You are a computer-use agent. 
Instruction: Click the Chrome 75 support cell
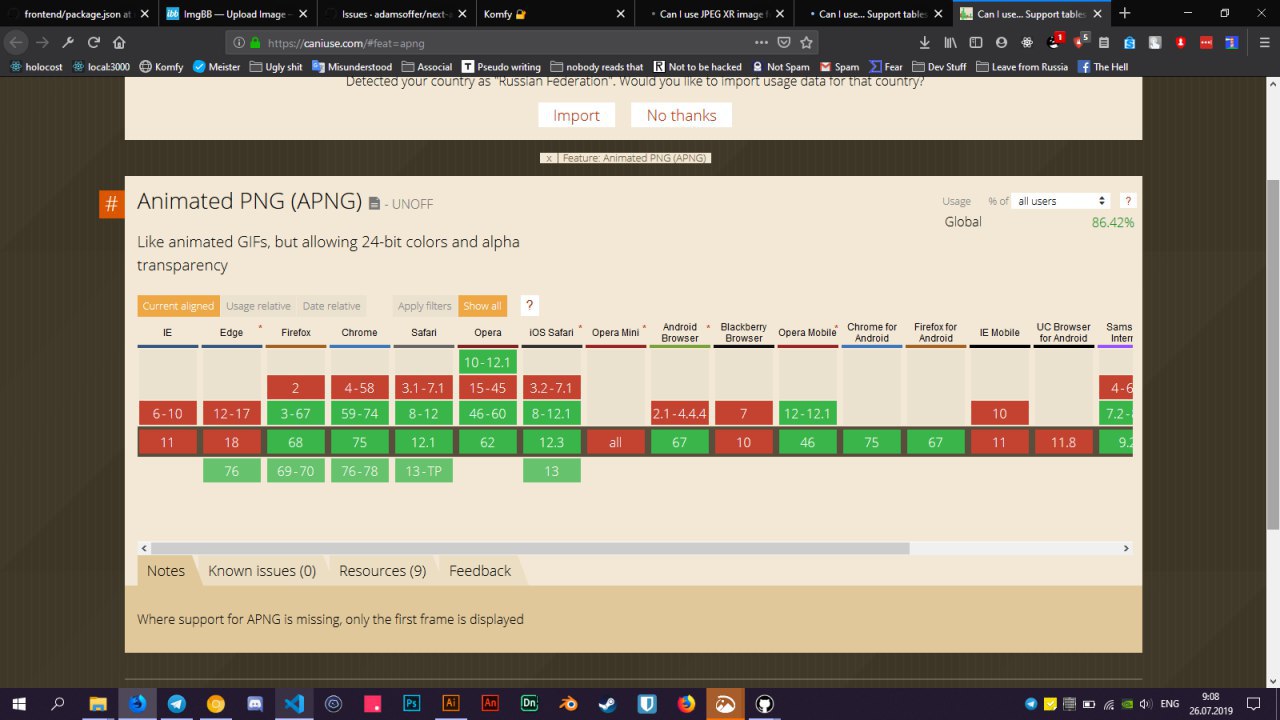click(360, 442)
